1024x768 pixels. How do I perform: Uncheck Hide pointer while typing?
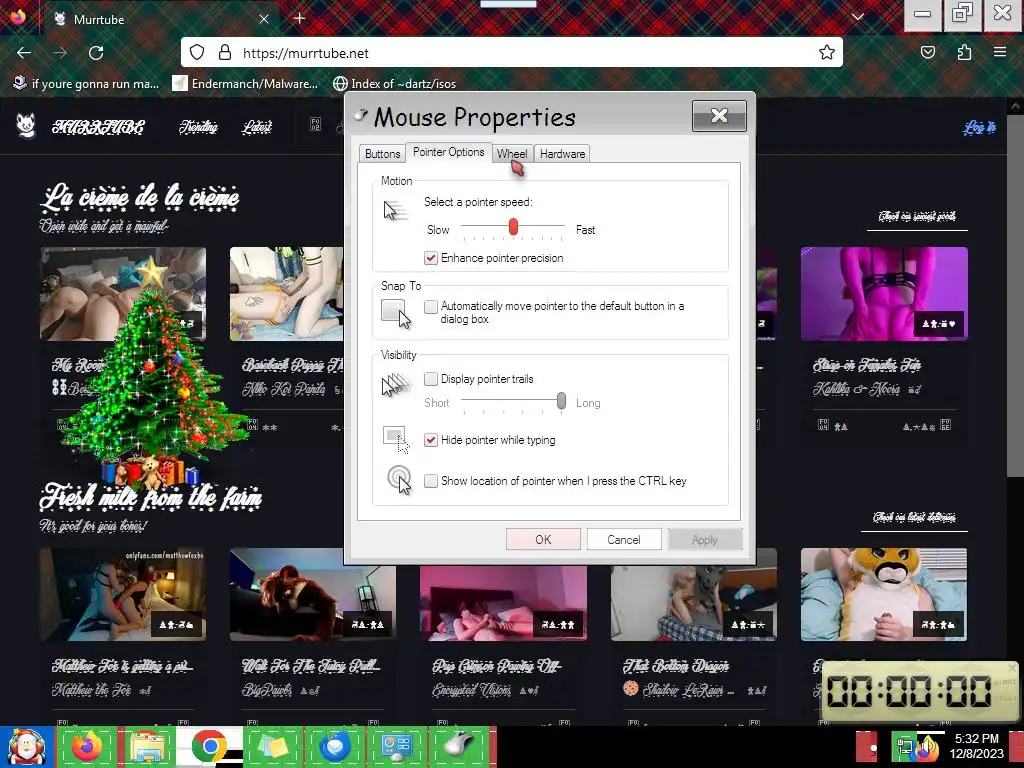(430, 440)
